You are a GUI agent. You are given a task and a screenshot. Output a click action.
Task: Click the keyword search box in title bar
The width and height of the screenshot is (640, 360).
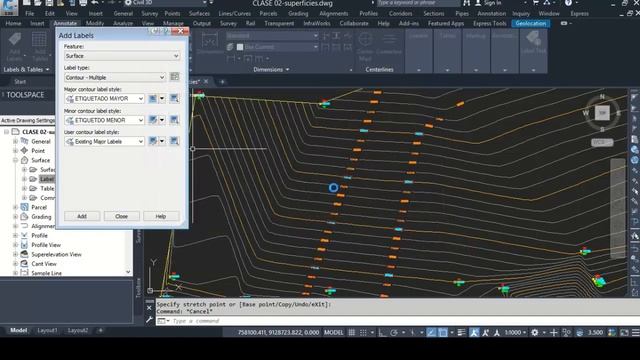tap(418, 3)
